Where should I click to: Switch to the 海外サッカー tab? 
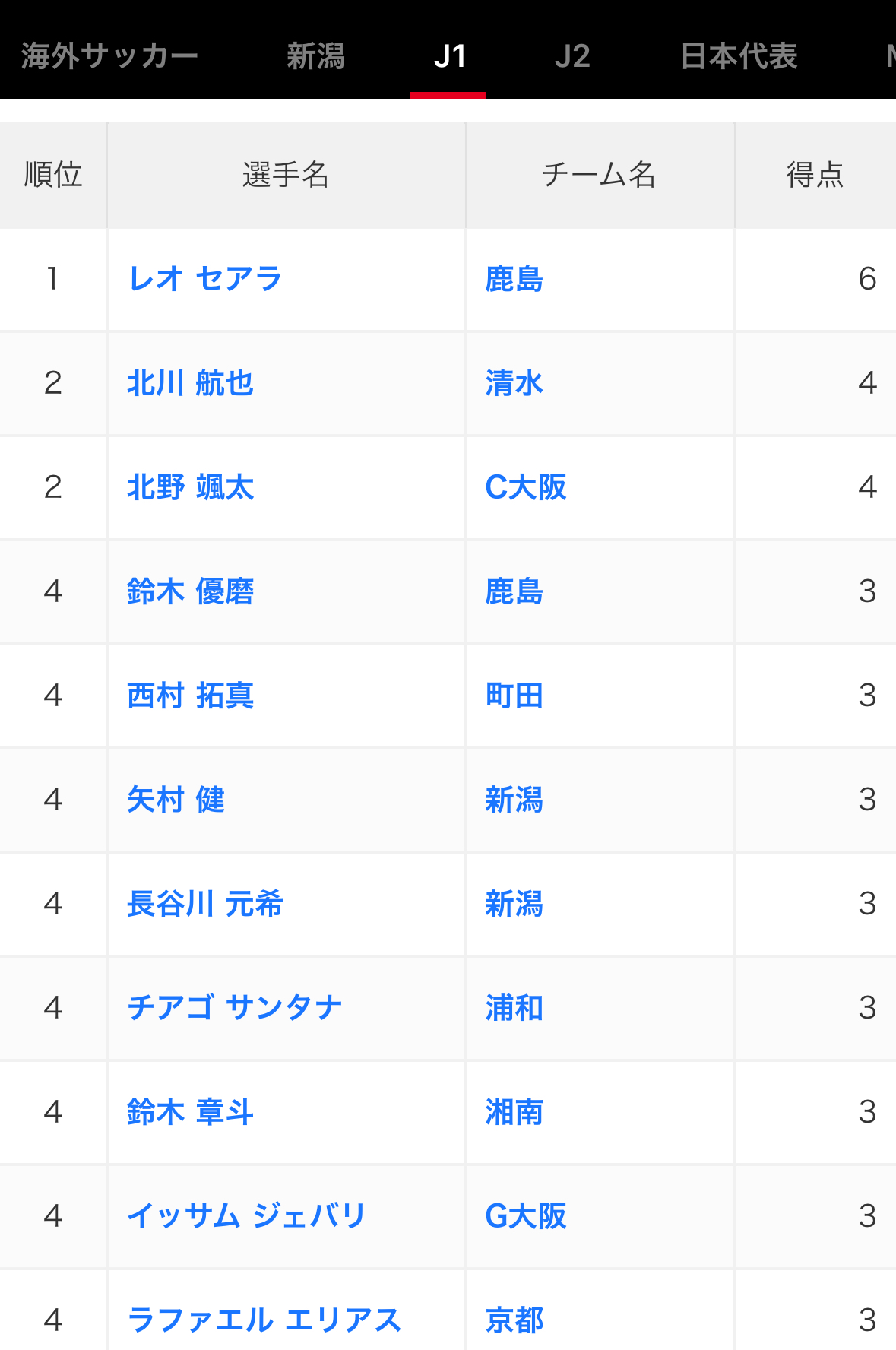(109, 56)
